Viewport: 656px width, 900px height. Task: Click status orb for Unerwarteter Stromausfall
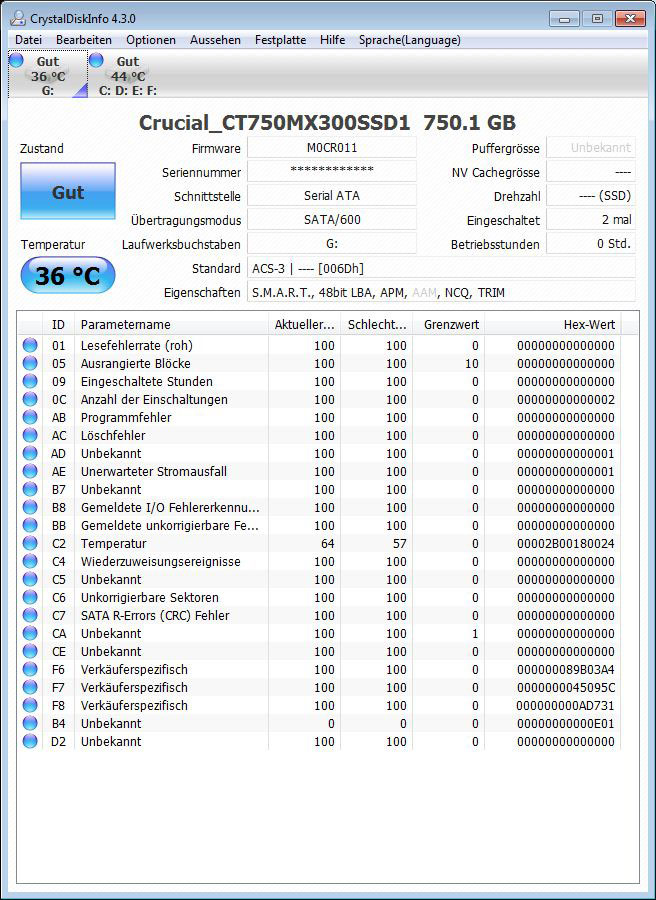(x=30, y=471)
